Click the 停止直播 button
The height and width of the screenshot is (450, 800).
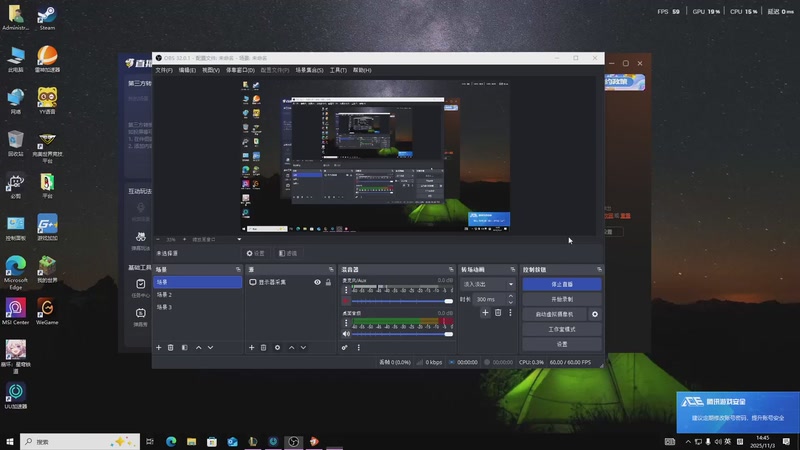click(562, 284)
